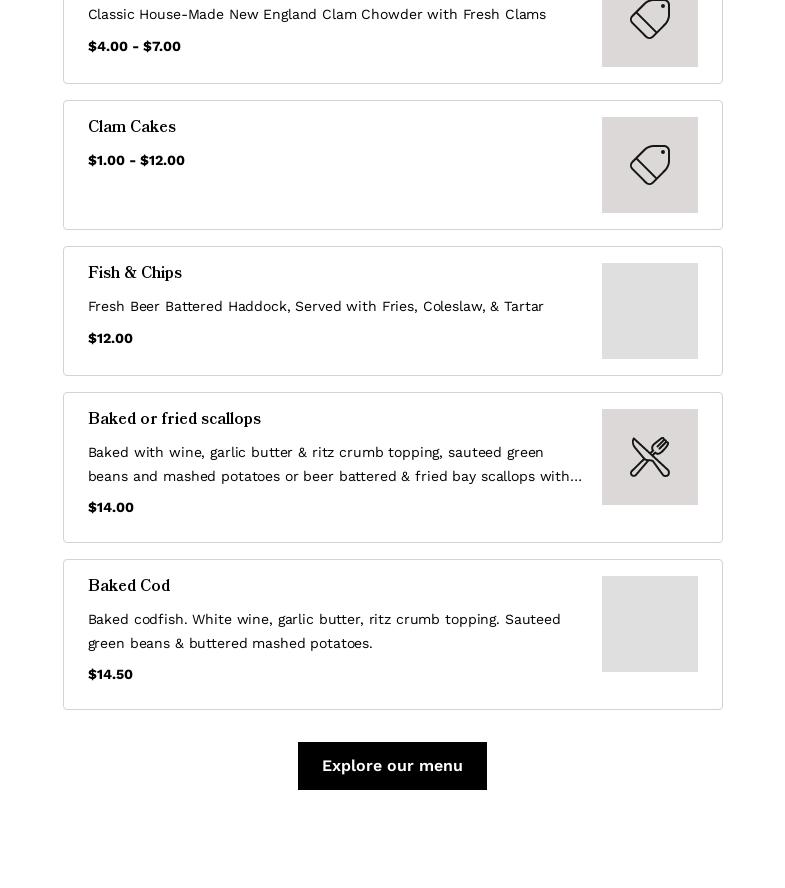Open the Baked Cod item title
The width and height of the screenshot is (785, 888).
click(129, 587)
